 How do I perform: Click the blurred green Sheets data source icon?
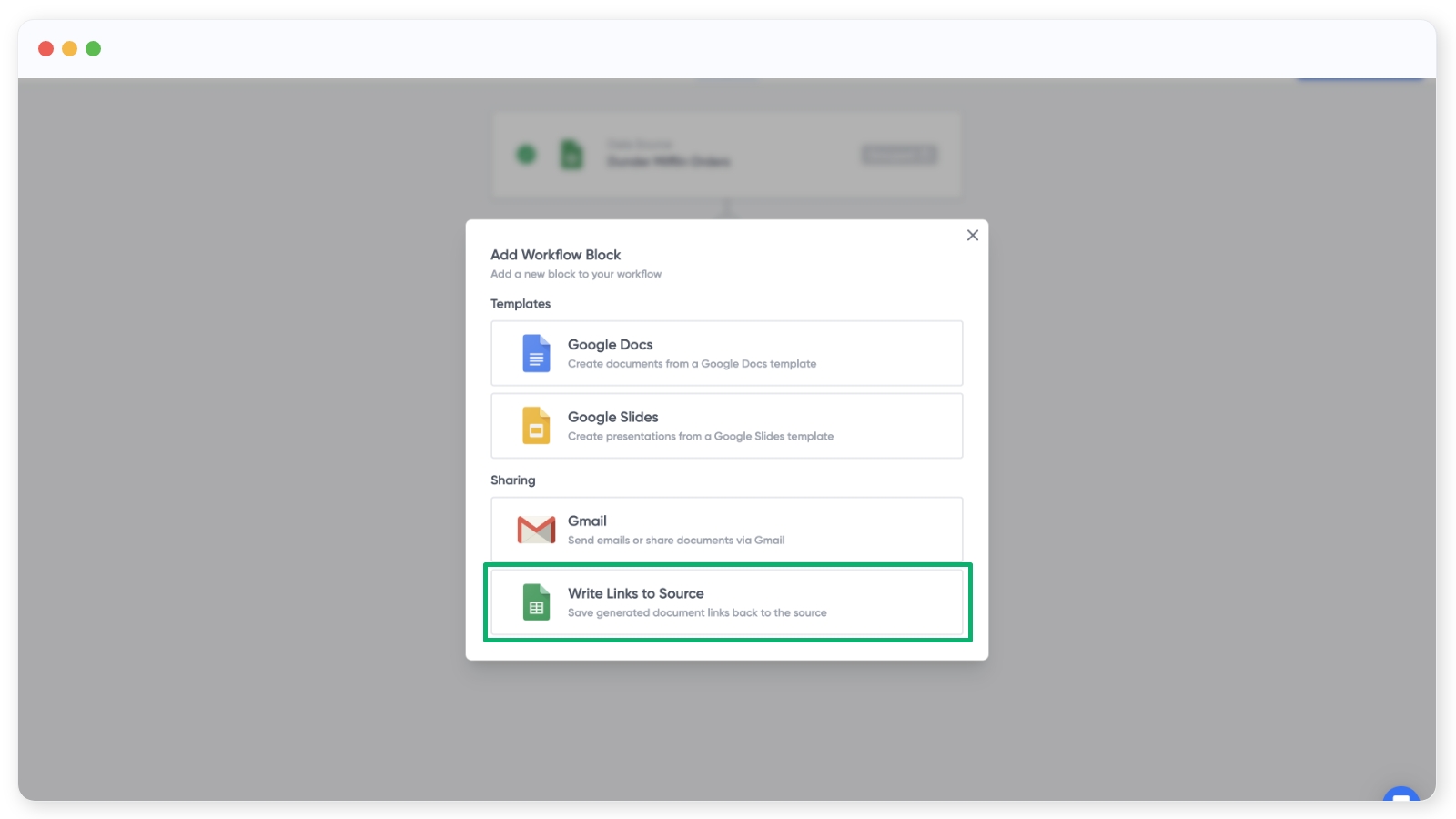coord(571,155)
